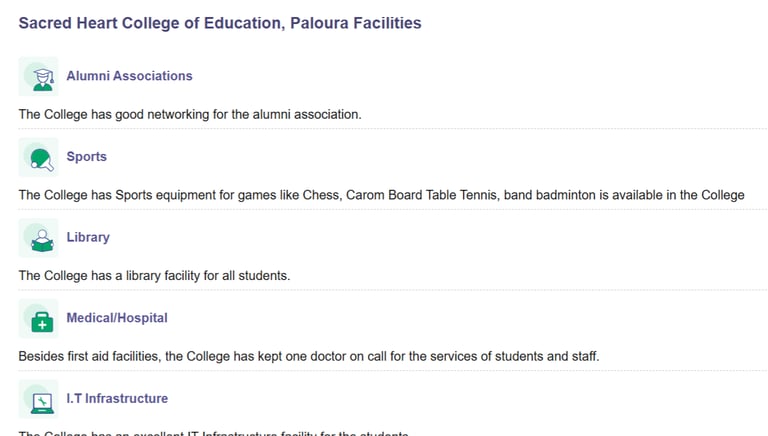Click the IT Infrastructure facility description
The image size is (768, 436).
(214, 433)
